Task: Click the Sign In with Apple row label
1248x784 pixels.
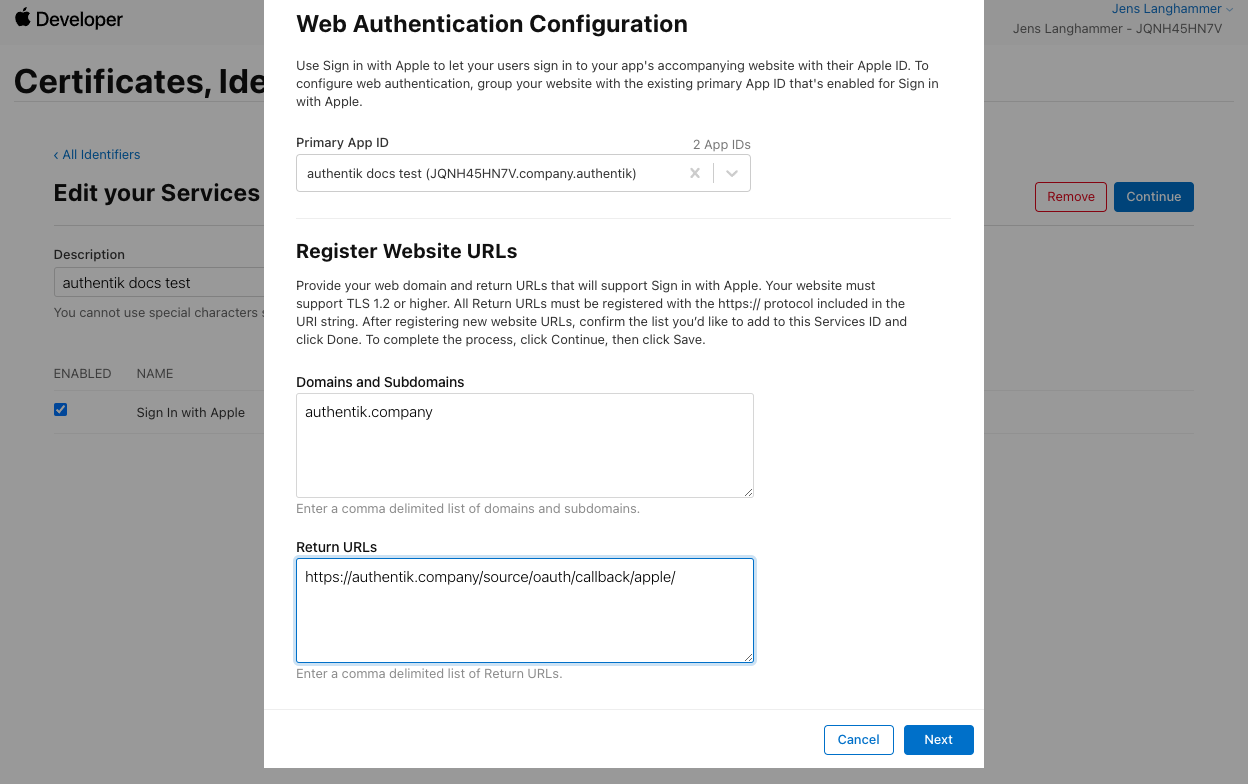Action: pos(190,412)
